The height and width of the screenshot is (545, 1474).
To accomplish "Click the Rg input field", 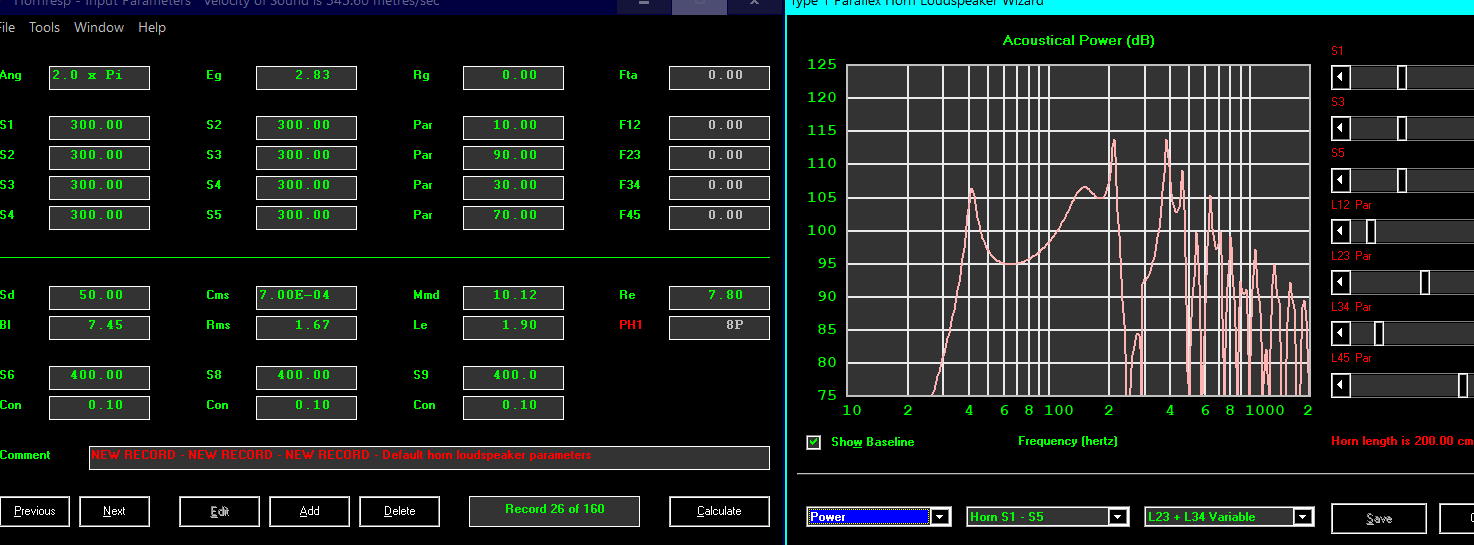I will (x=513, y=77).
